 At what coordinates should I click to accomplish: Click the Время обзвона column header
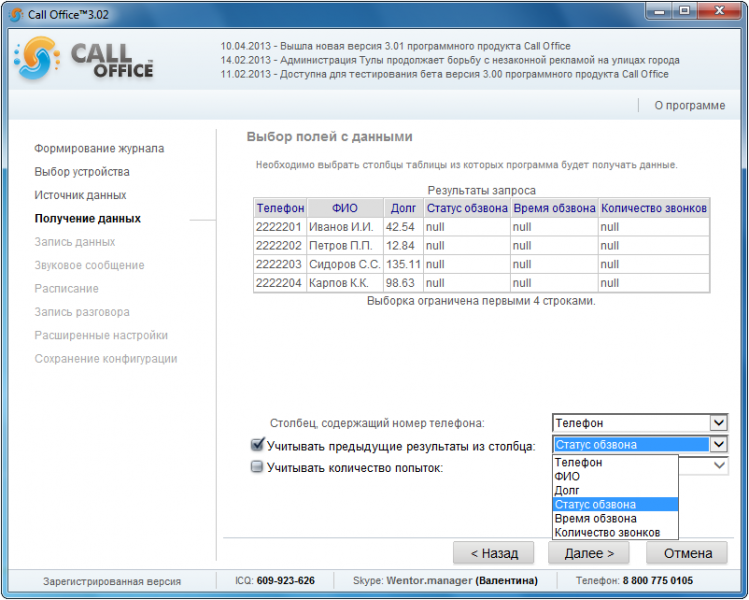point(554,208)
